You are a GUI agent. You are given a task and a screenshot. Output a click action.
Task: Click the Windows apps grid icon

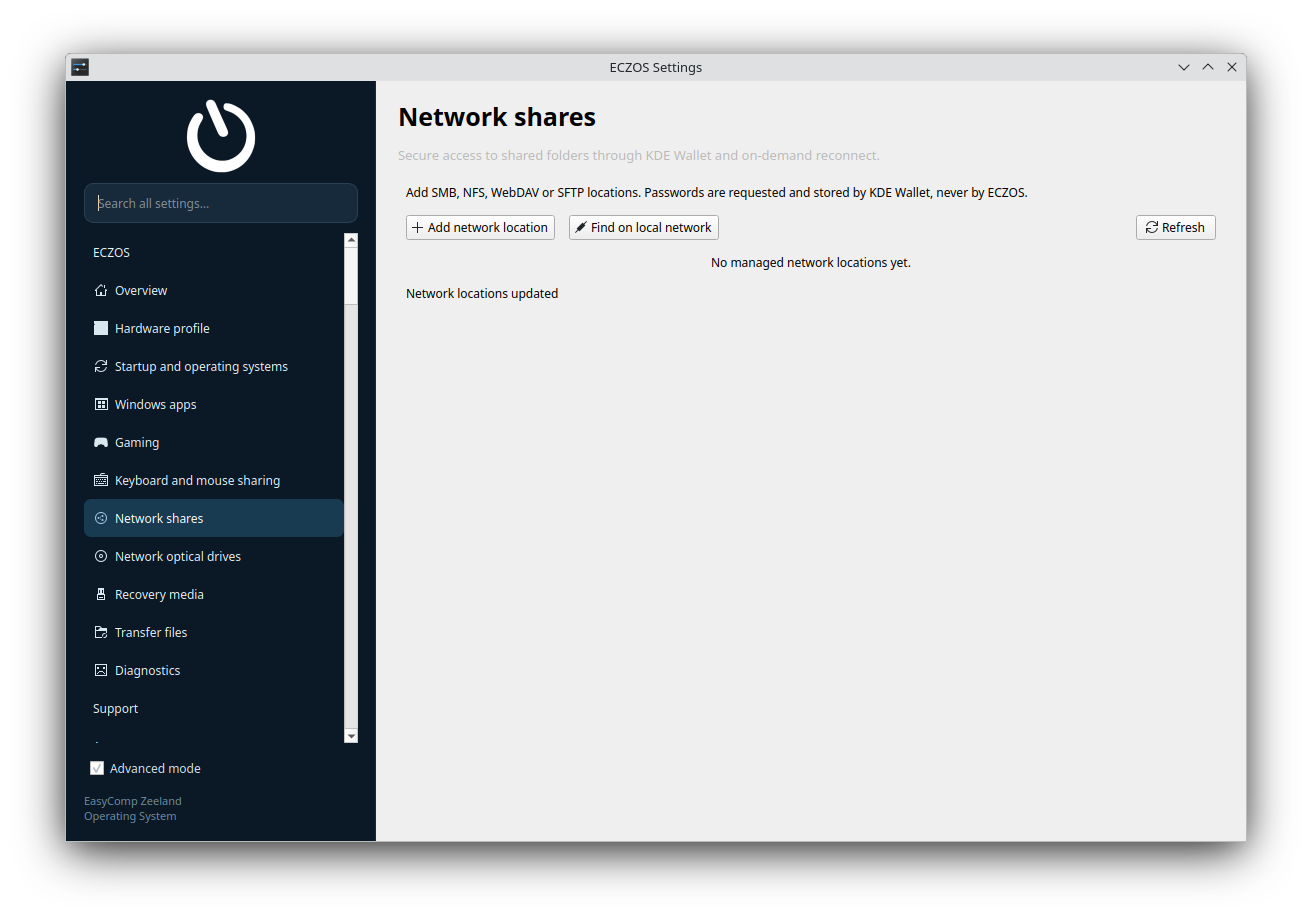click(100, 404)
